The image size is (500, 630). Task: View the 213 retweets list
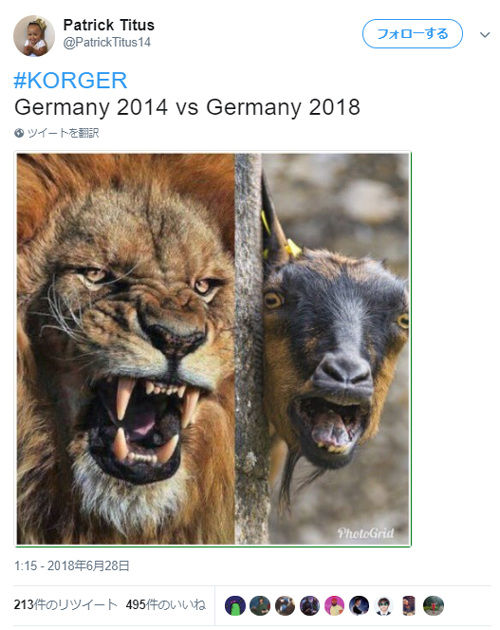click(x=66, y=605)
